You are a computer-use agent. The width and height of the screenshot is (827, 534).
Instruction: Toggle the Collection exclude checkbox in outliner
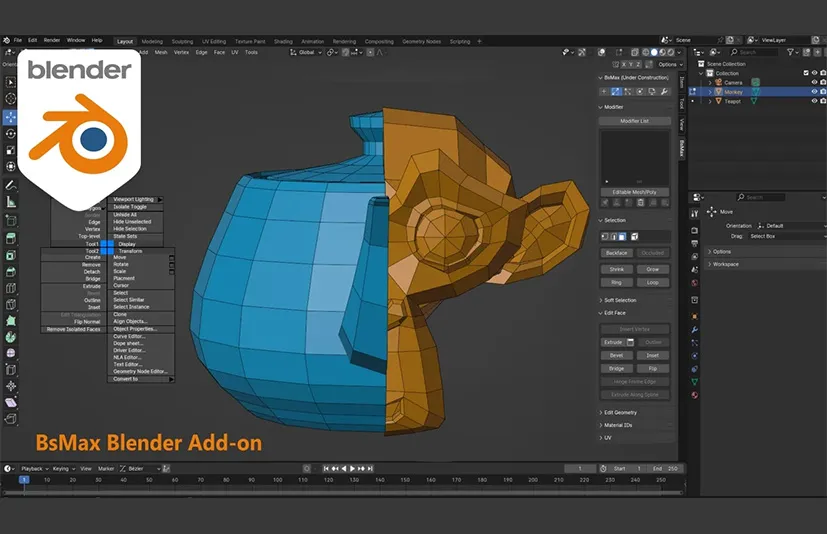[805, 73]
